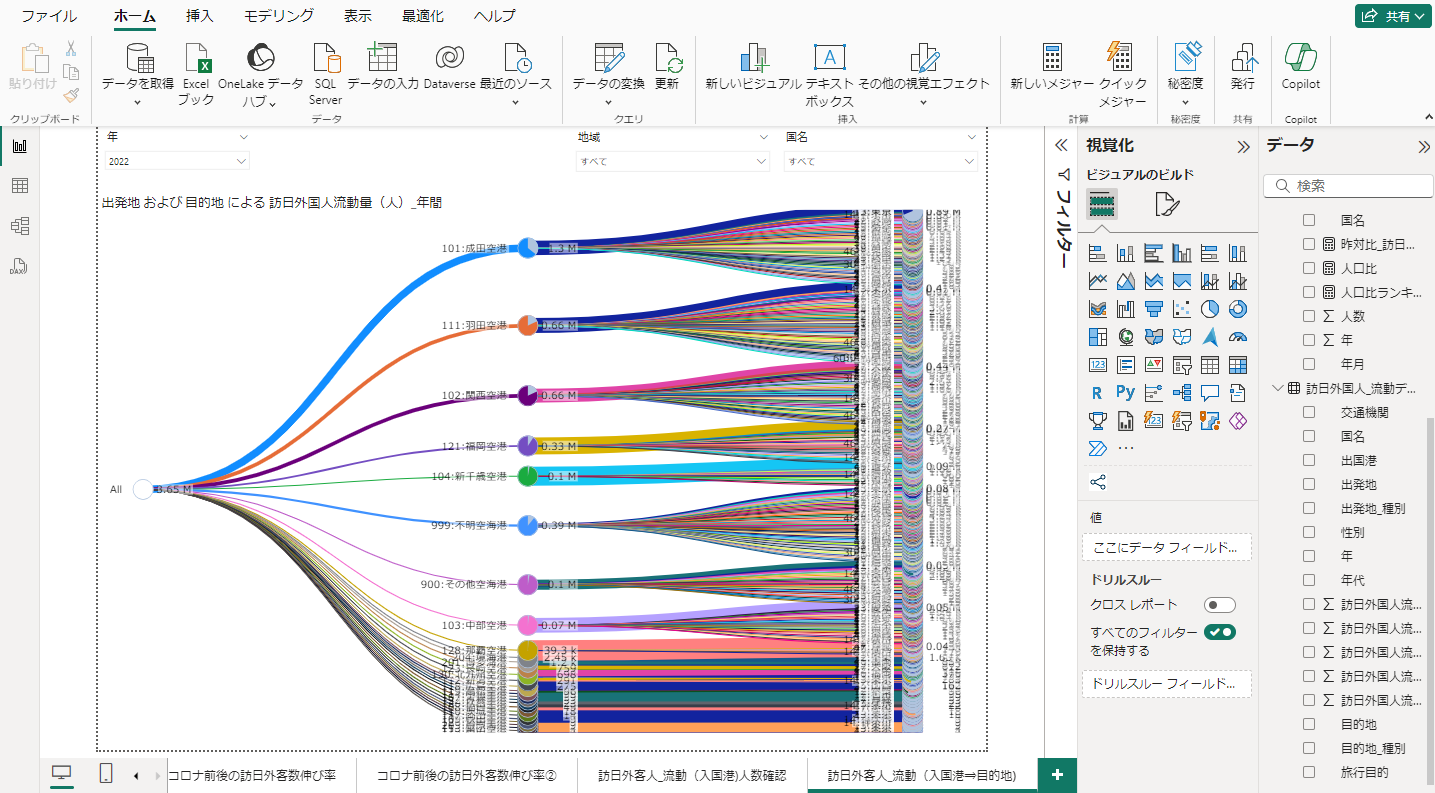Click the 共有 share button

click(1393, 16)
